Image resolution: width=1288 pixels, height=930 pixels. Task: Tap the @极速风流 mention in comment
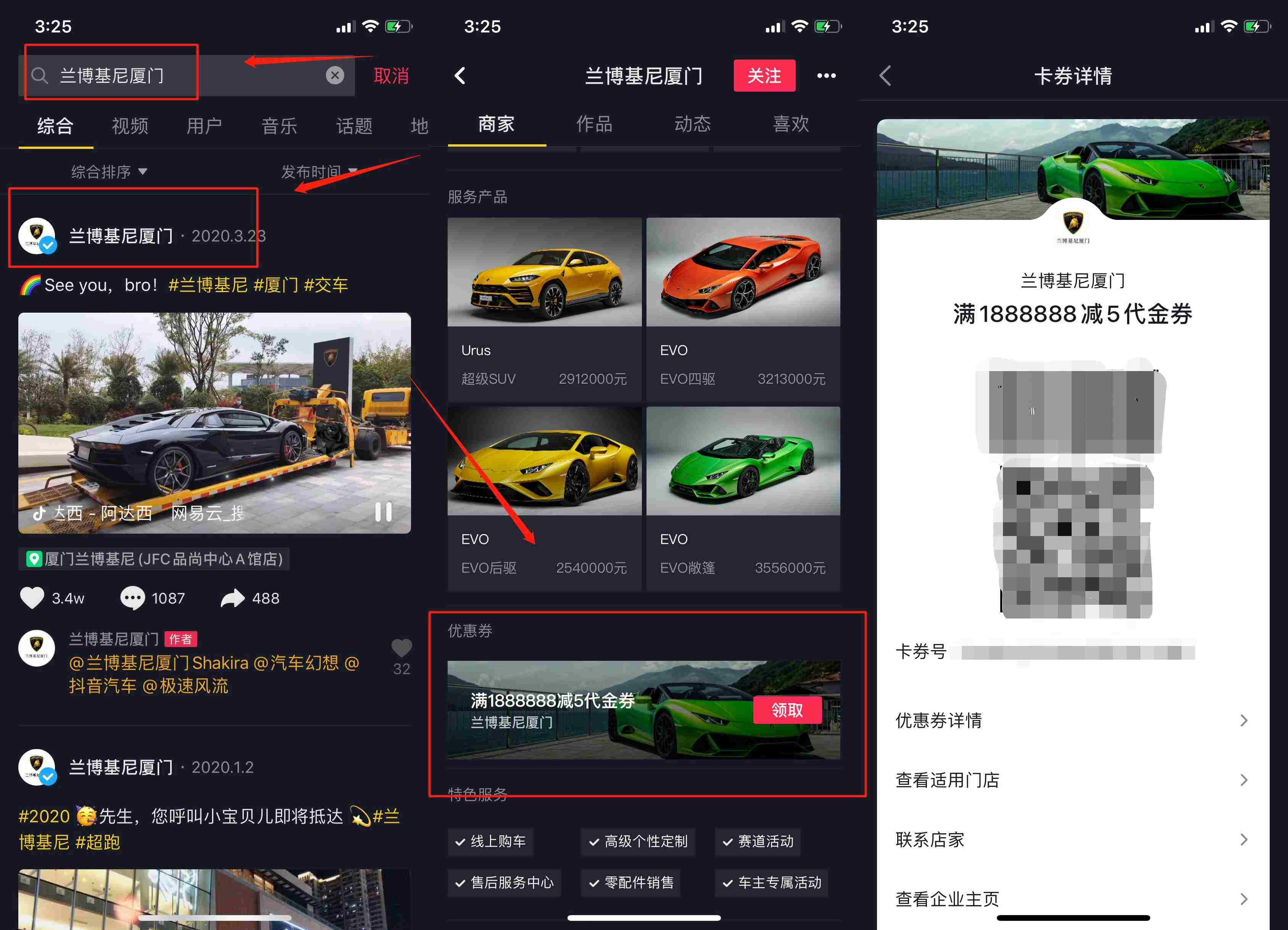point(186,686)
